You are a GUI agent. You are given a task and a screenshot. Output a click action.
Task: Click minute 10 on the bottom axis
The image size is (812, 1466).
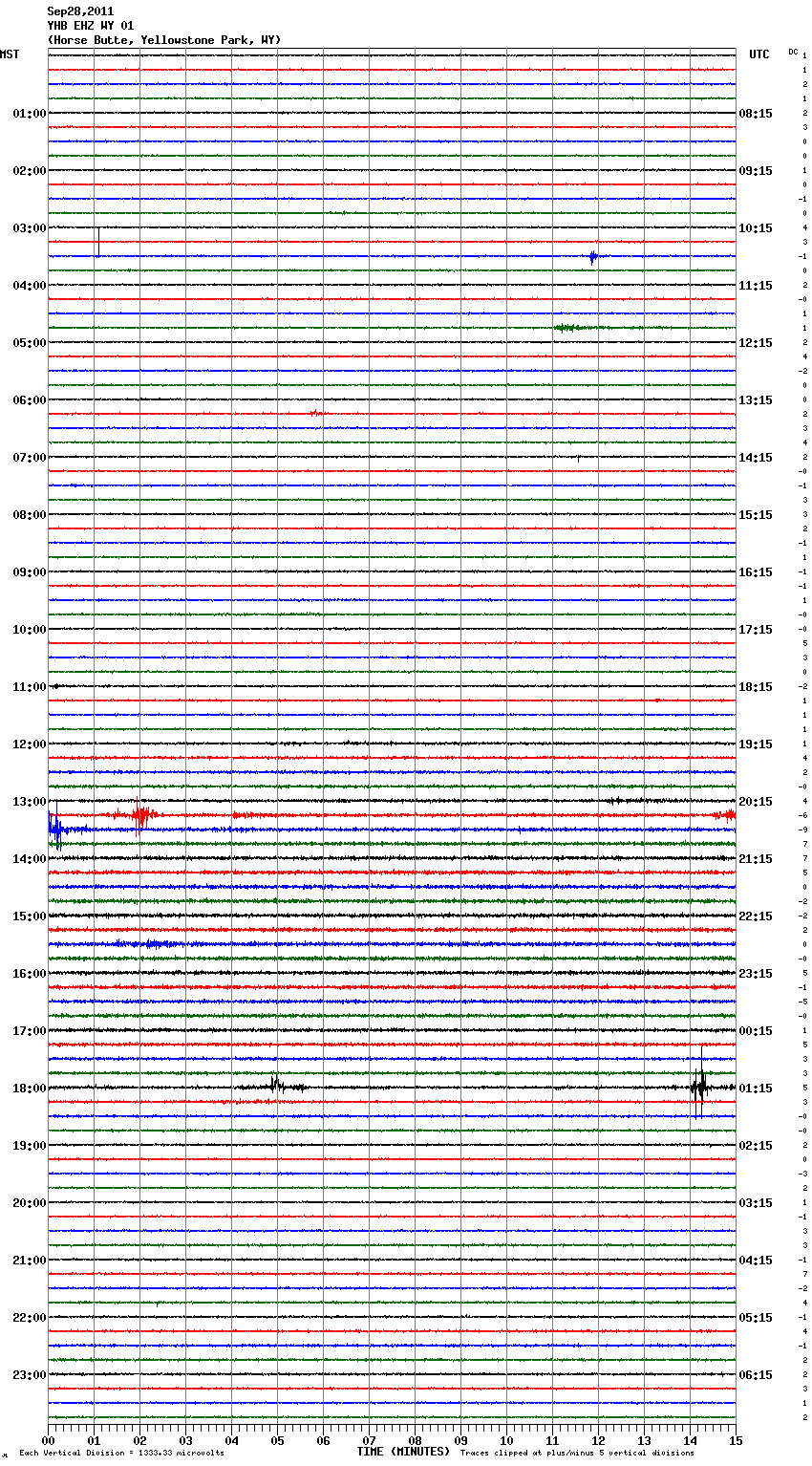point(507,1440)
